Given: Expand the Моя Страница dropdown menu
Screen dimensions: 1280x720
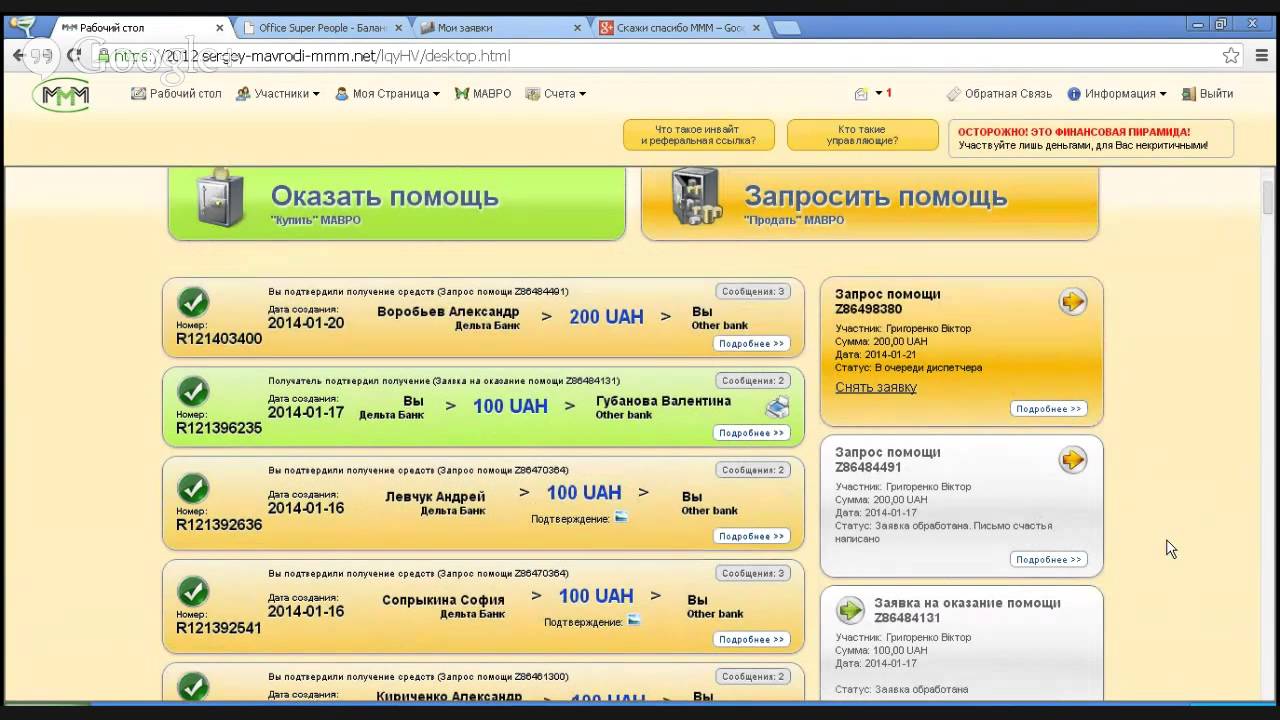Looking at the screenshot, I should pos(387,93).
